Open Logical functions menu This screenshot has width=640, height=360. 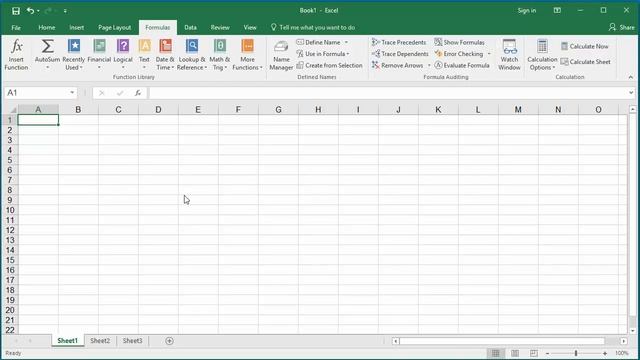point(123,54)
